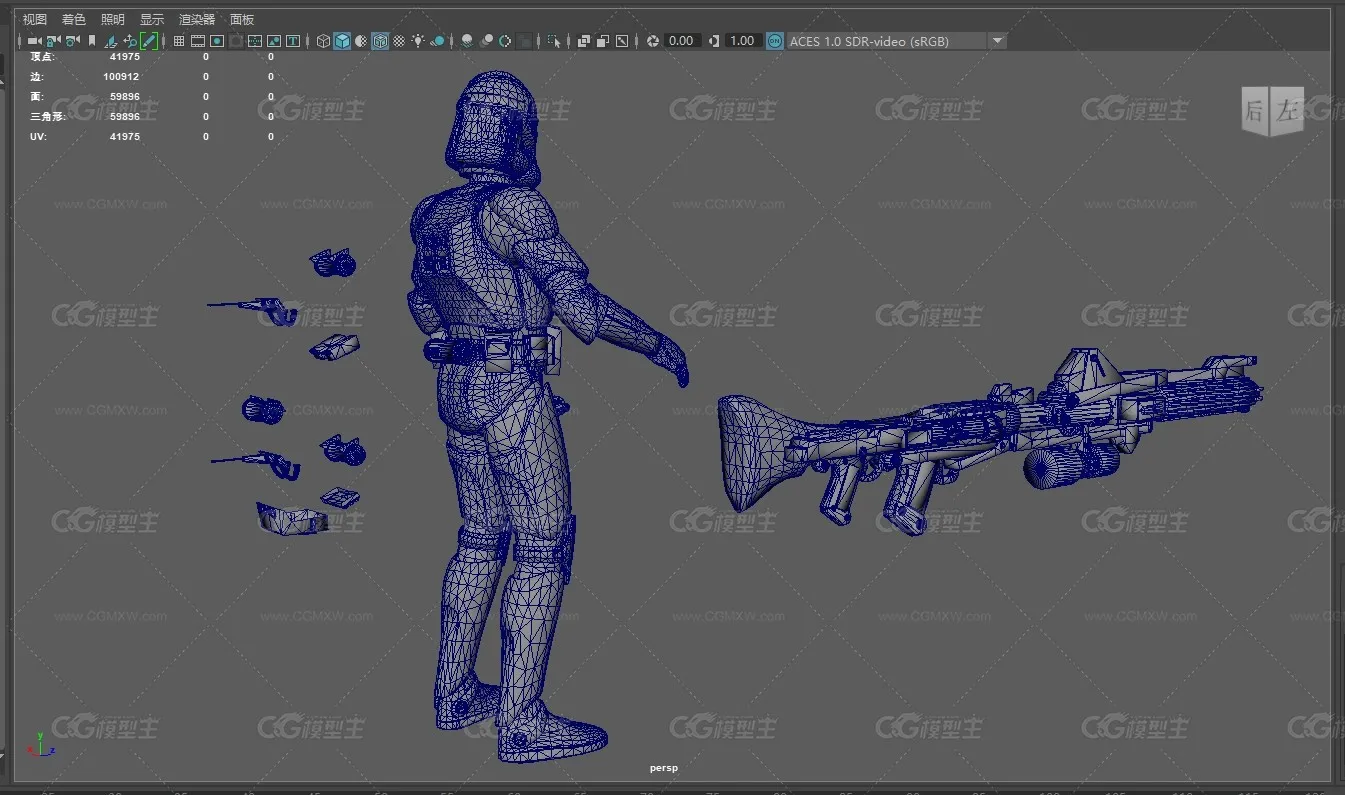Viewport: 1345px width, 795px height.
Task: Click the X-Ray Joints icon
Action: (622, 41)
